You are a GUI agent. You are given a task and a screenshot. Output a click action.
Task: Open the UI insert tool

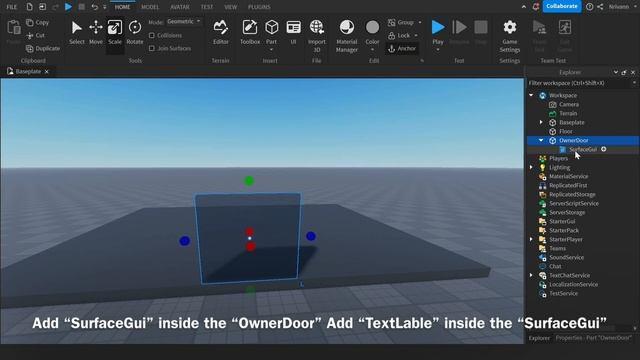pos(293,32)
